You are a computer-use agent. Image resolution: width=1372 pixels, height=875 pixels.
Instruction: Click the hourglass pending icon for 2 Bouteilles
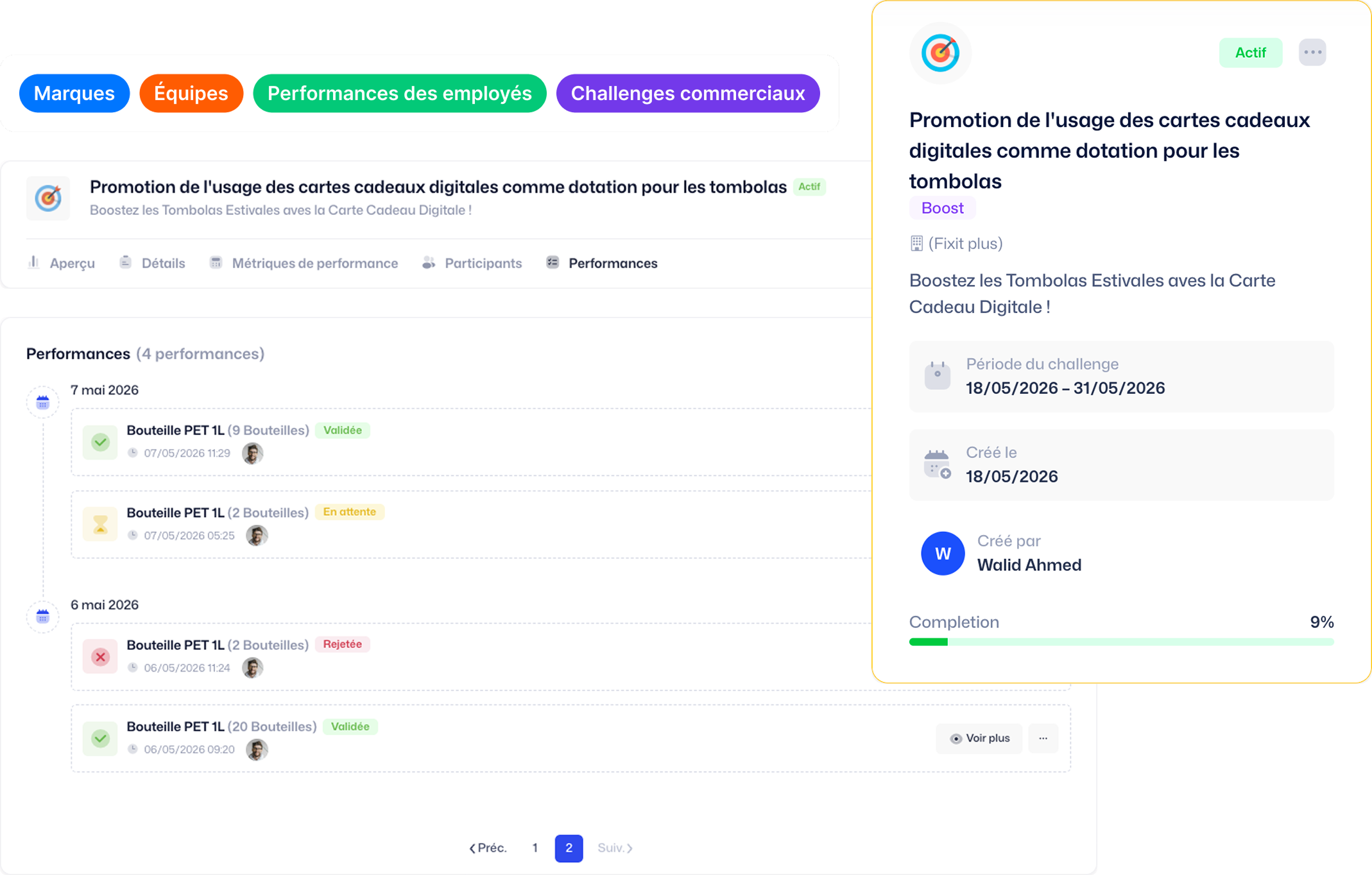(100, 524)
